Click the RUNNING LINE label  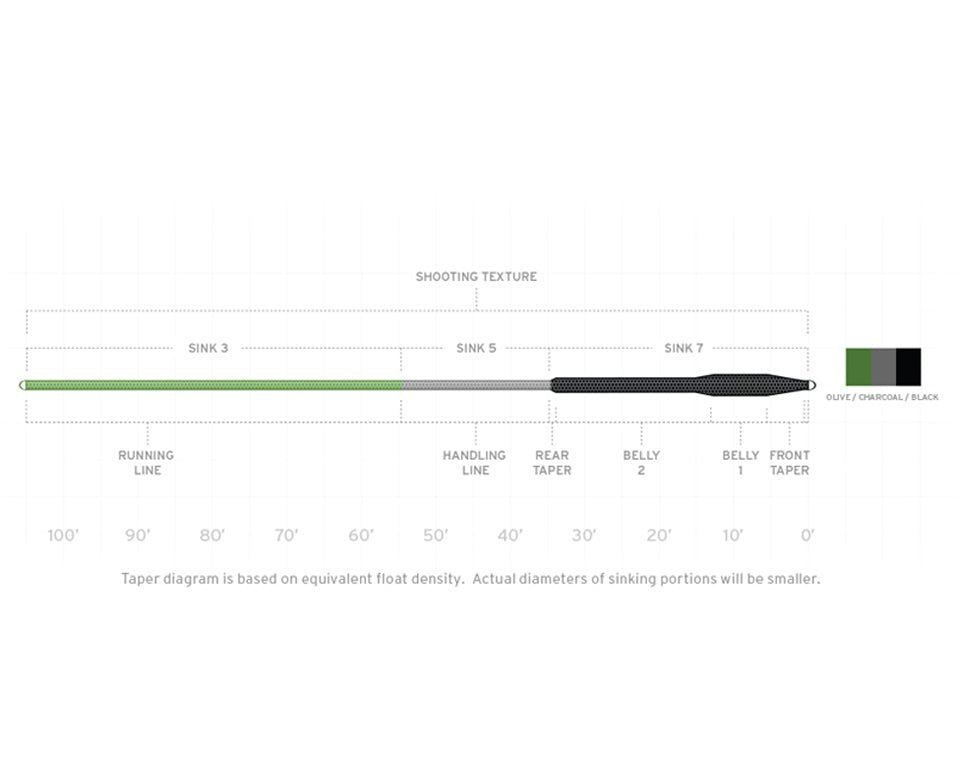click(146, 462)
